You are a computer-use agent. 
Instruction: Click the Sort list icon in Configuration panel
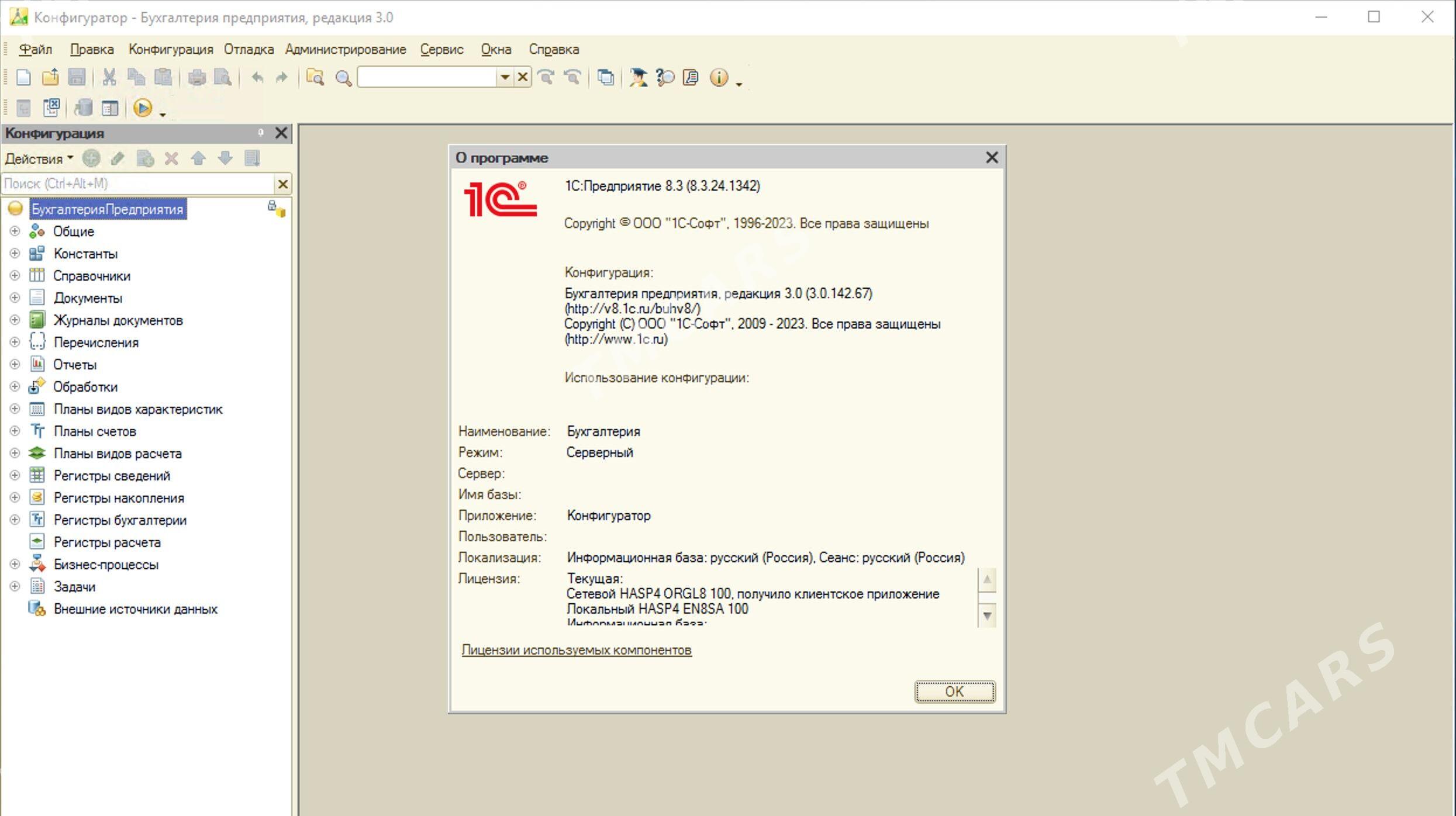[x=252, y=158]
